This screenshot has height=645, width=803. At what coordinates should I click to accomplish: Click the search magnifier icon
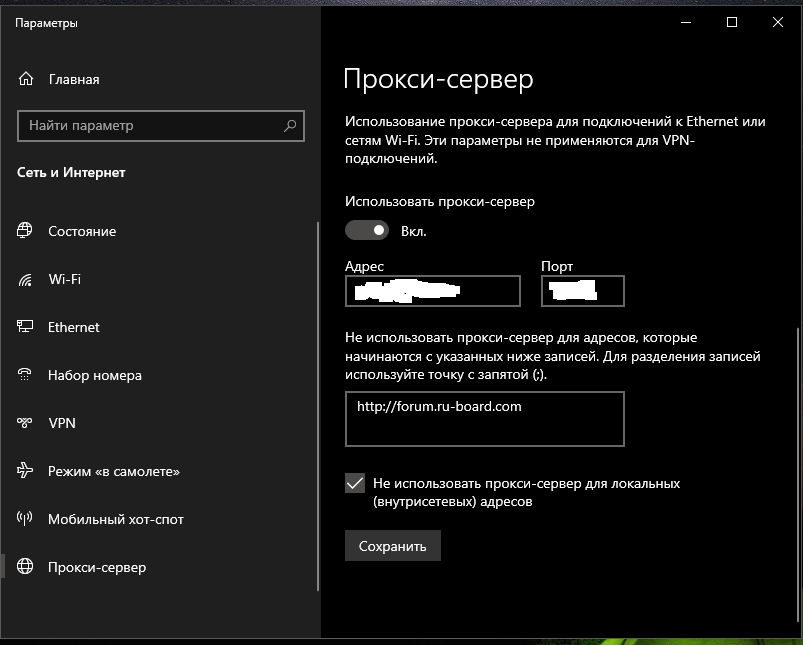coord(290,126)
